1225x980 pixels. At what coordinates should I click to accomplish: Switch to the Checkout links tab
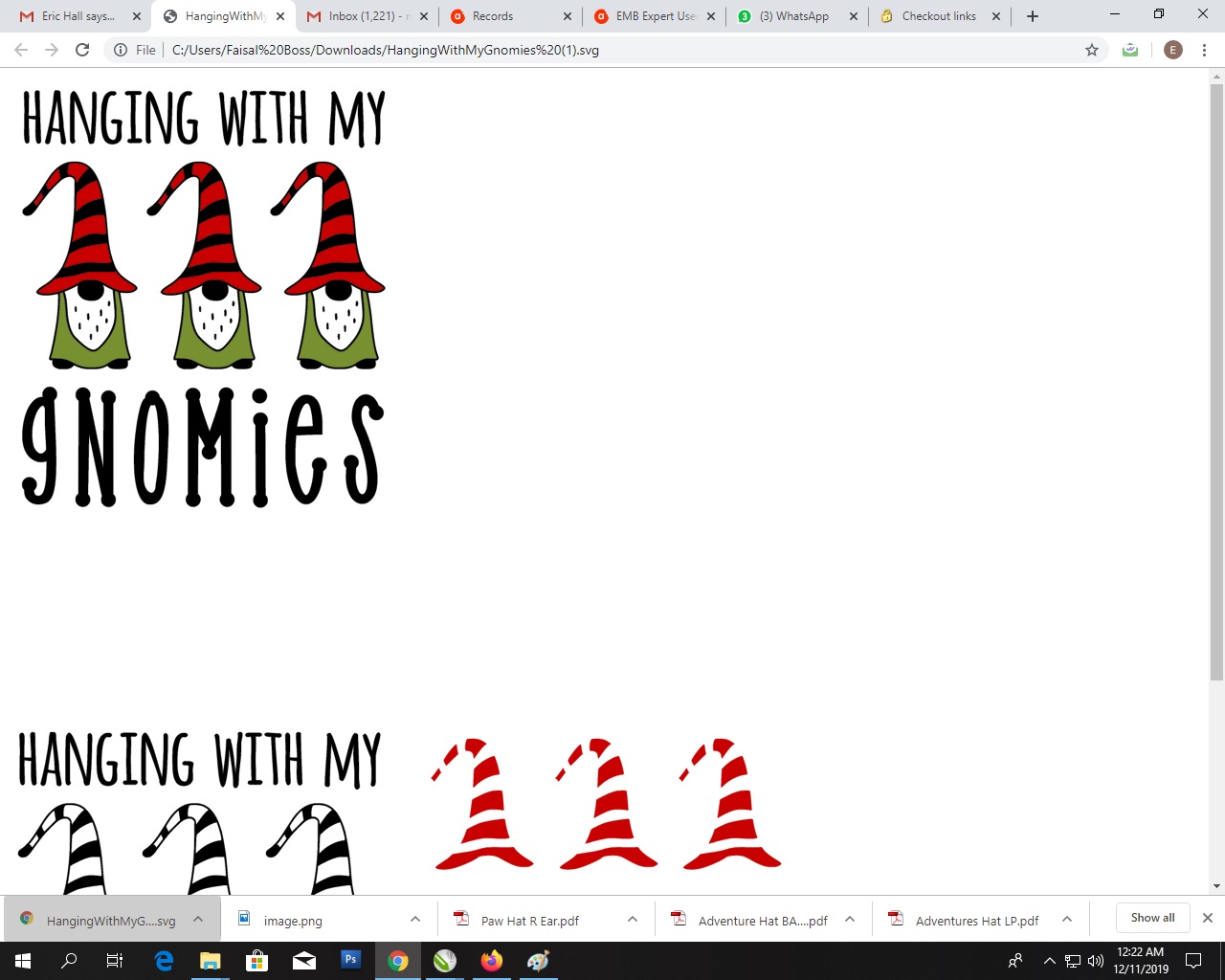click(938, 16)
